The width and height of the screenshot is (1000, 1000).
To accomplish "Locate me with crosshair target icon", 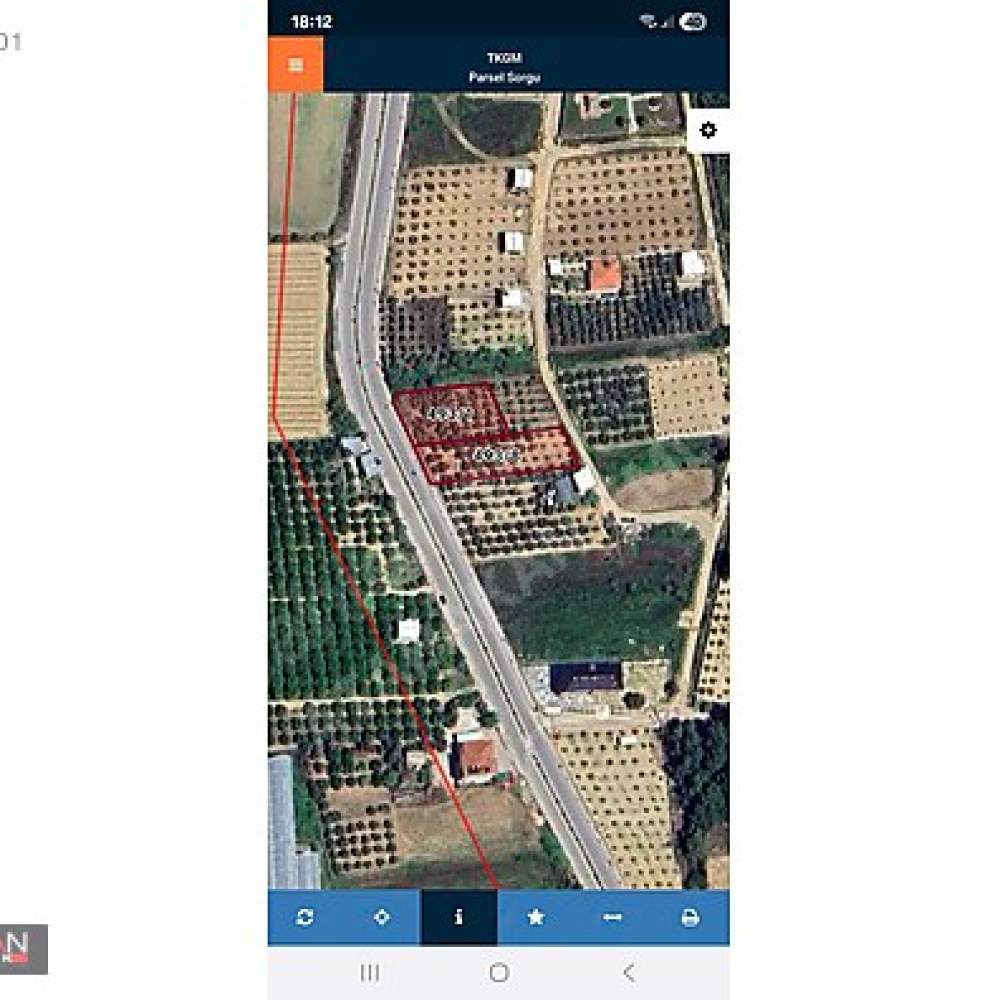I will 381,917.
